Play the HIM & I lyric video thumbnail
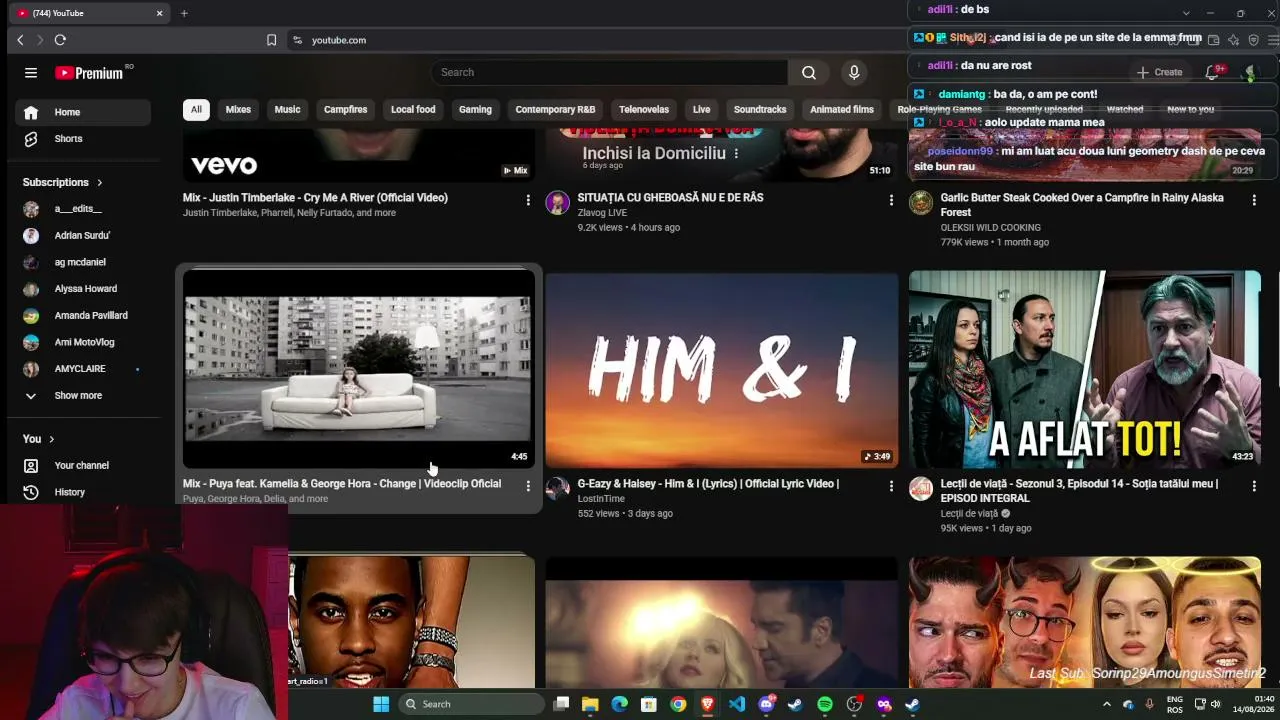This screenshot has width=1280, height=720. (x=722, y=369)
